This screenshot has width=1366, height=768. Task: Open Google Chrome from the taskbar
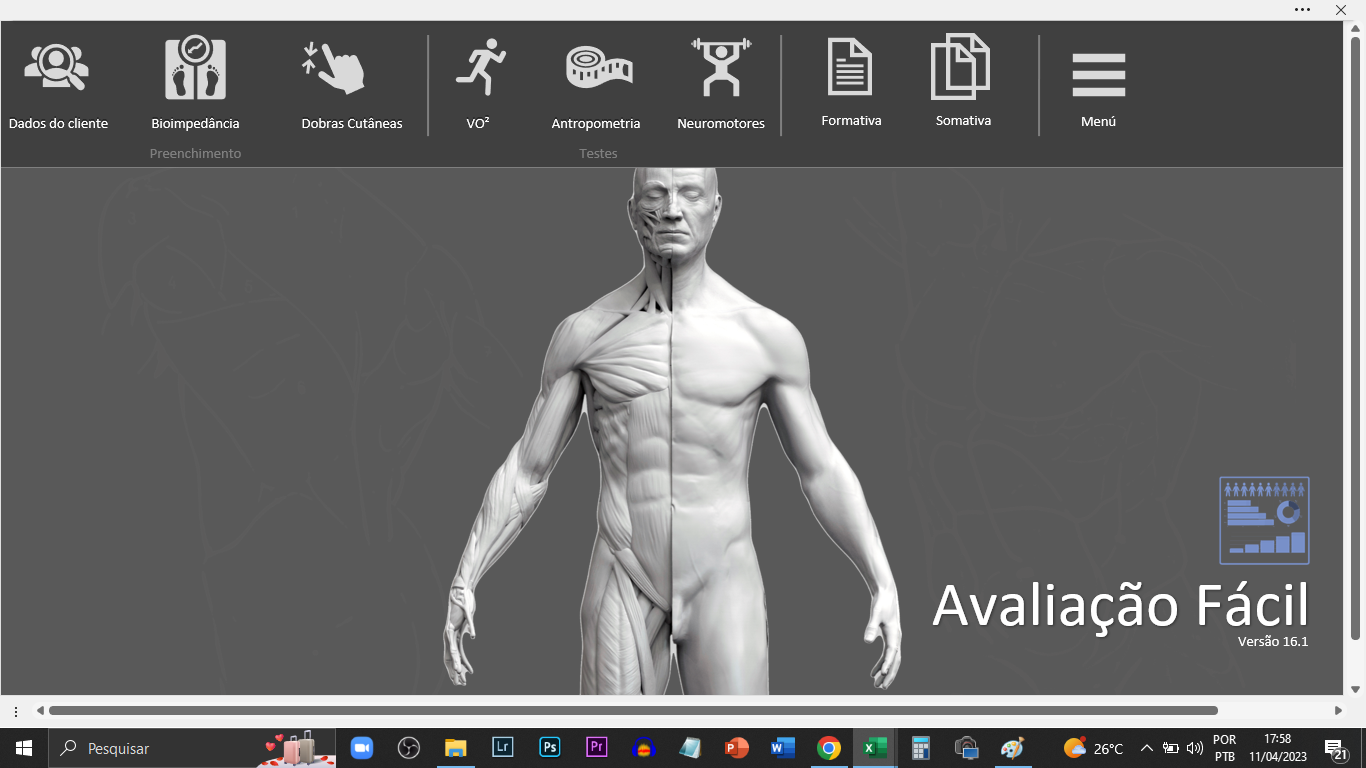828,748
